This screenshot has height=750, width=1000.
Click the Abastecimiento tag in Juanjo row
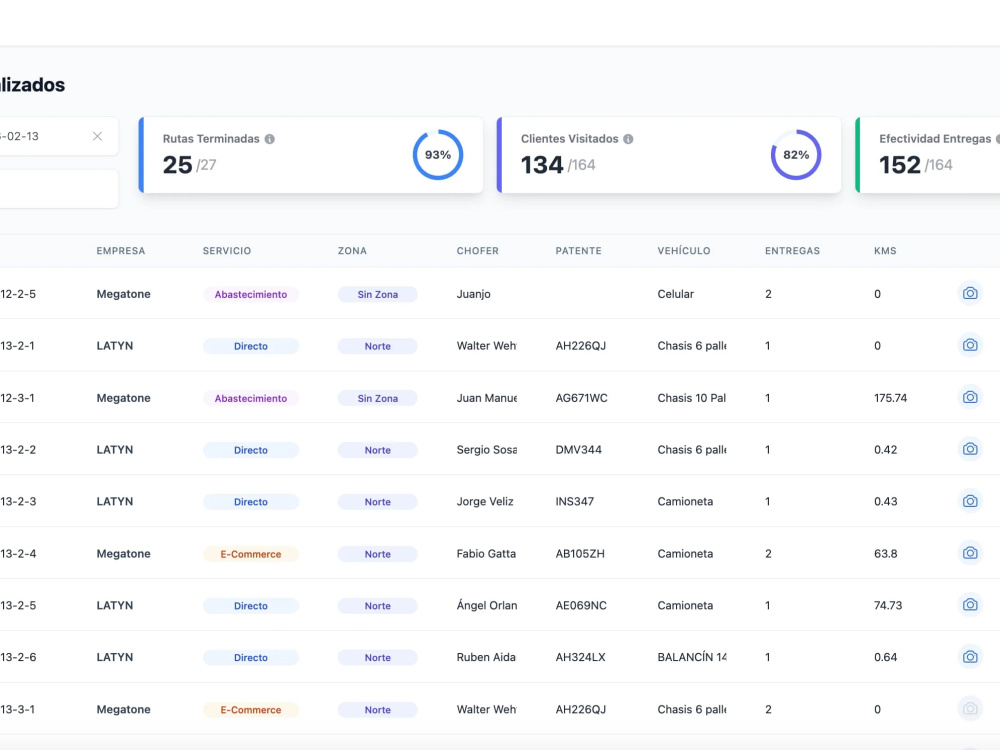251,294
